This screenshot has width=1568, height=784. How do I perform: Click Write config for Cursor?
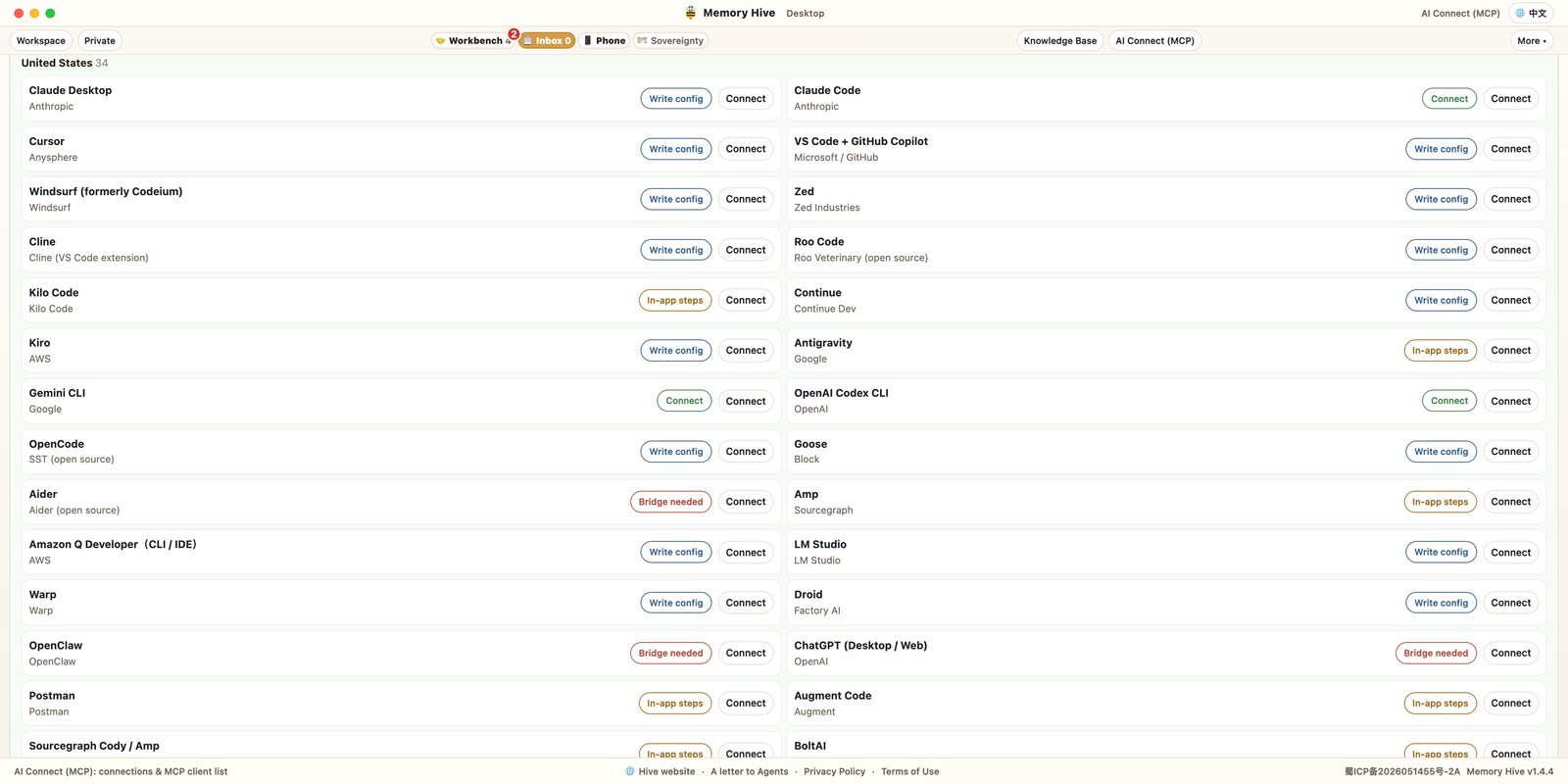click(676, 149)
